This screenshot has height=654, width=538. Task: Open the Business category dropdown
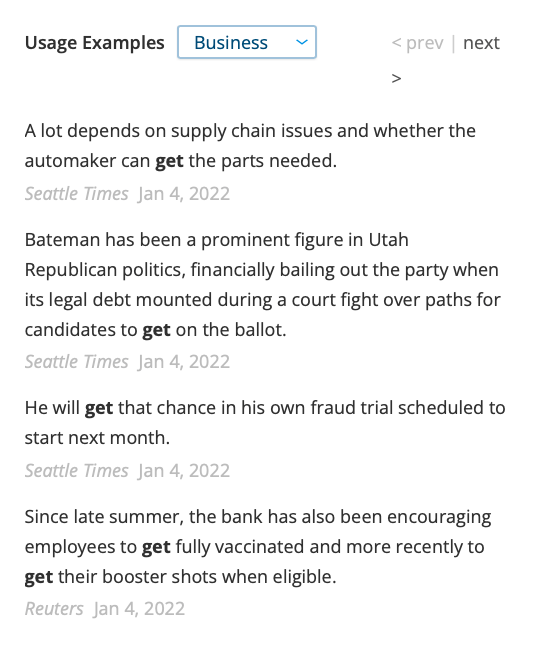pyautogui.click(x=247, y=42)
